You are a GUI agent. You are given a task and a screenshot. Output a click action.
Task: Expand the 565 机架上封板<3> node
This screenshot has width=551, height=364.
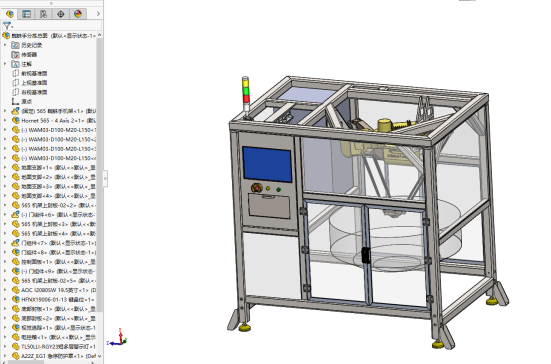[5, 224]
